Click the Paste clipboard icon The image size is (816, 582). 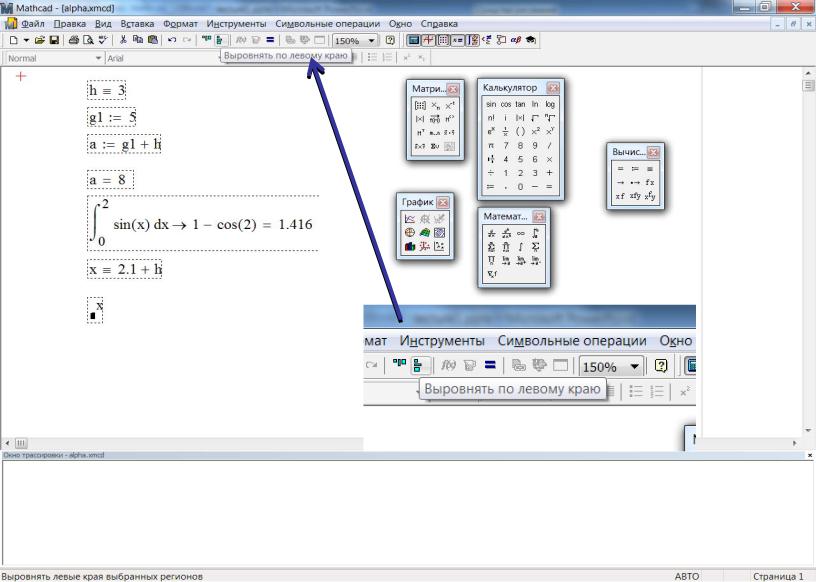click(152, 40)
